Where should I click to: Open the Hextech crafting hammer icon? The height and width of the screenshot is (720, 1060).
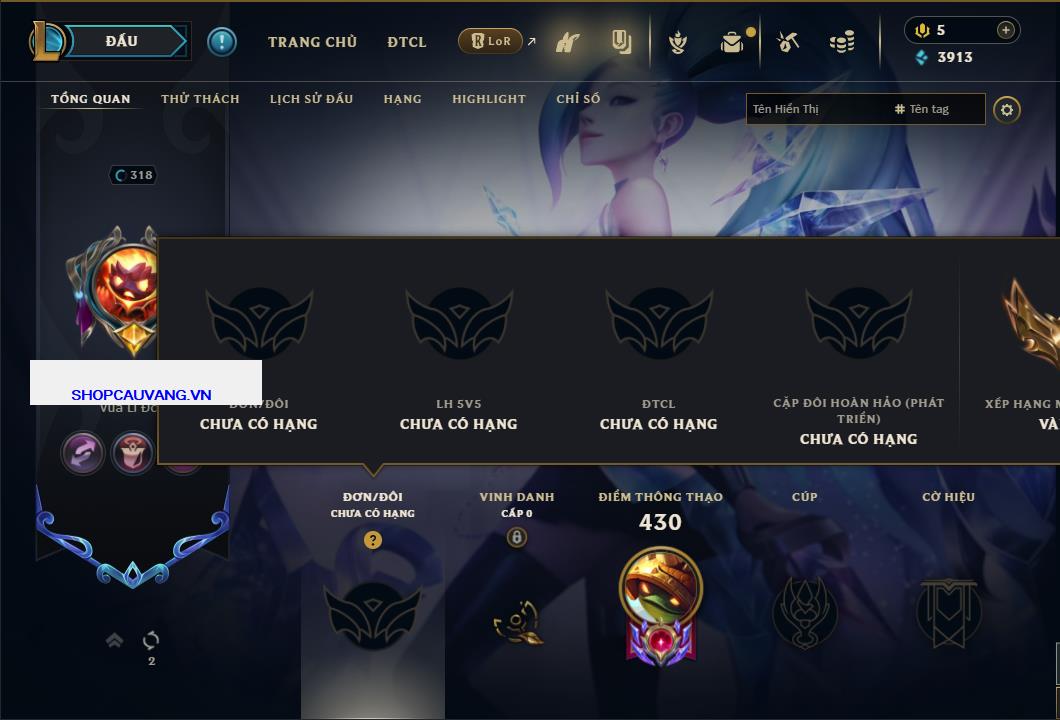point(788,42)
